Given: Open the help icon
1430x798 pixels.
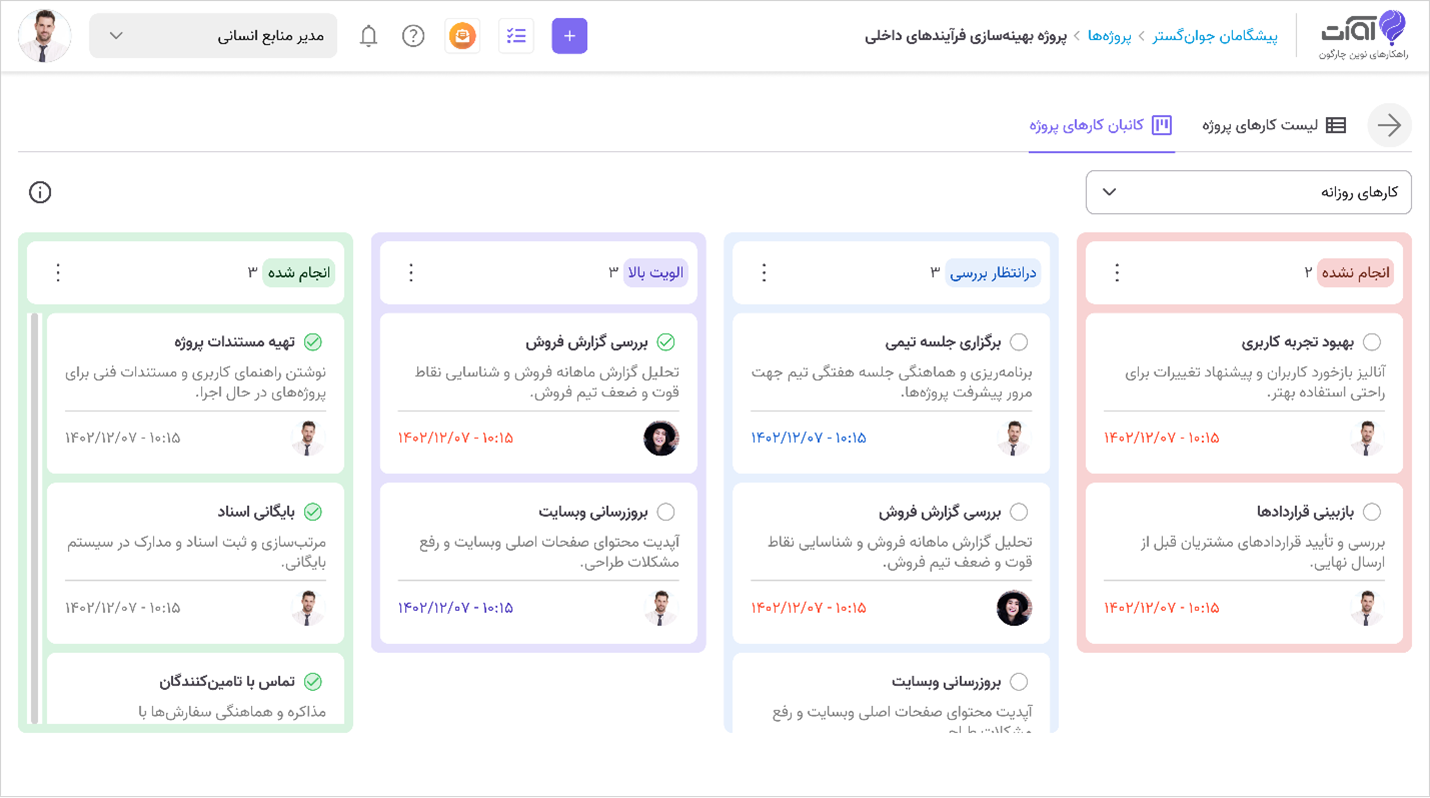Looking at the screenshot, I should coord(413,35).
